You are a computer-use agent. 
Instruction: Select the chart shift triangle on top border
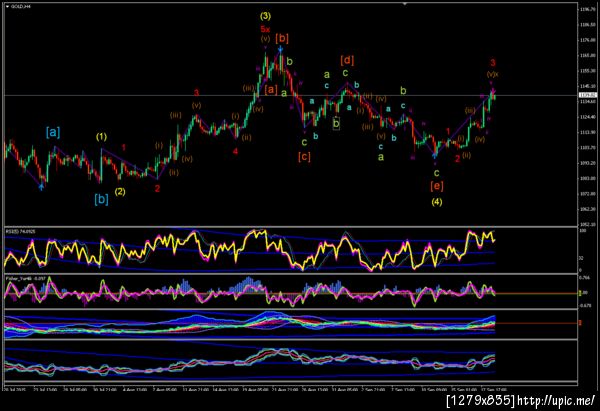404,4
